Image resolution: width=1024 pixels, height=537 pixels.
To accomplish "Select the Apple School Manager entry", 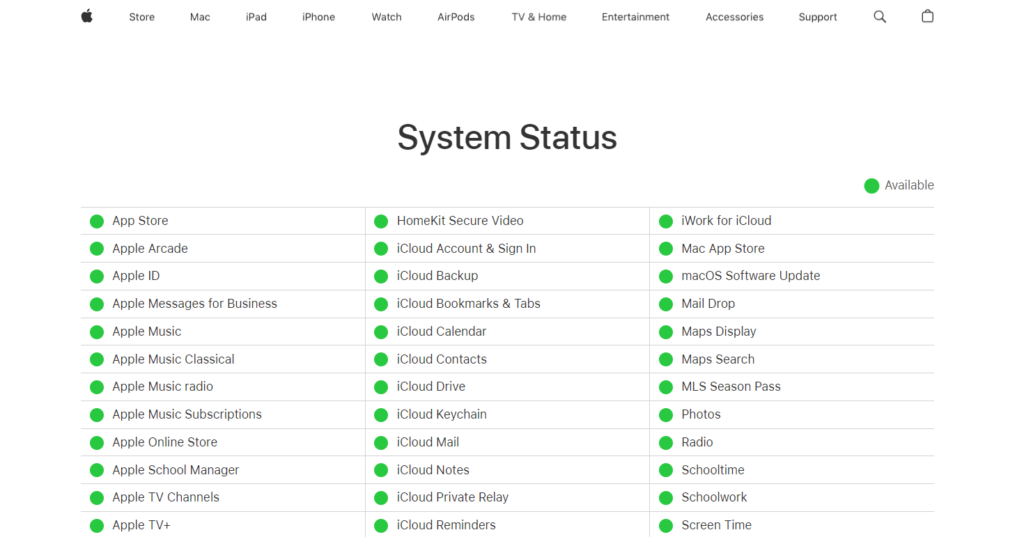I will 176,470.
